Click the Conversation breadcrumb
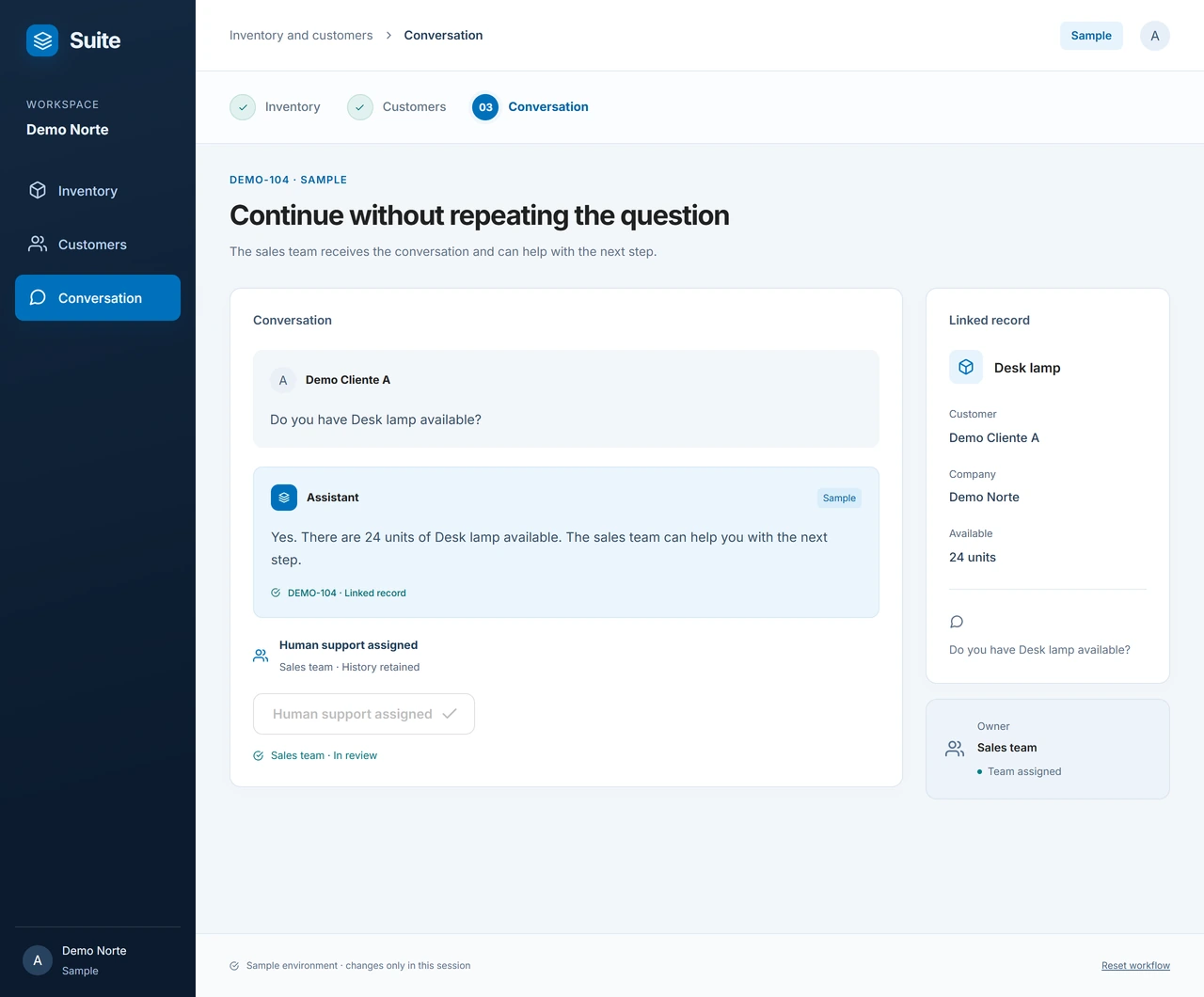The width and height of the screenshot is (1204, 997). pyautogui.click(x=443, y=36)
